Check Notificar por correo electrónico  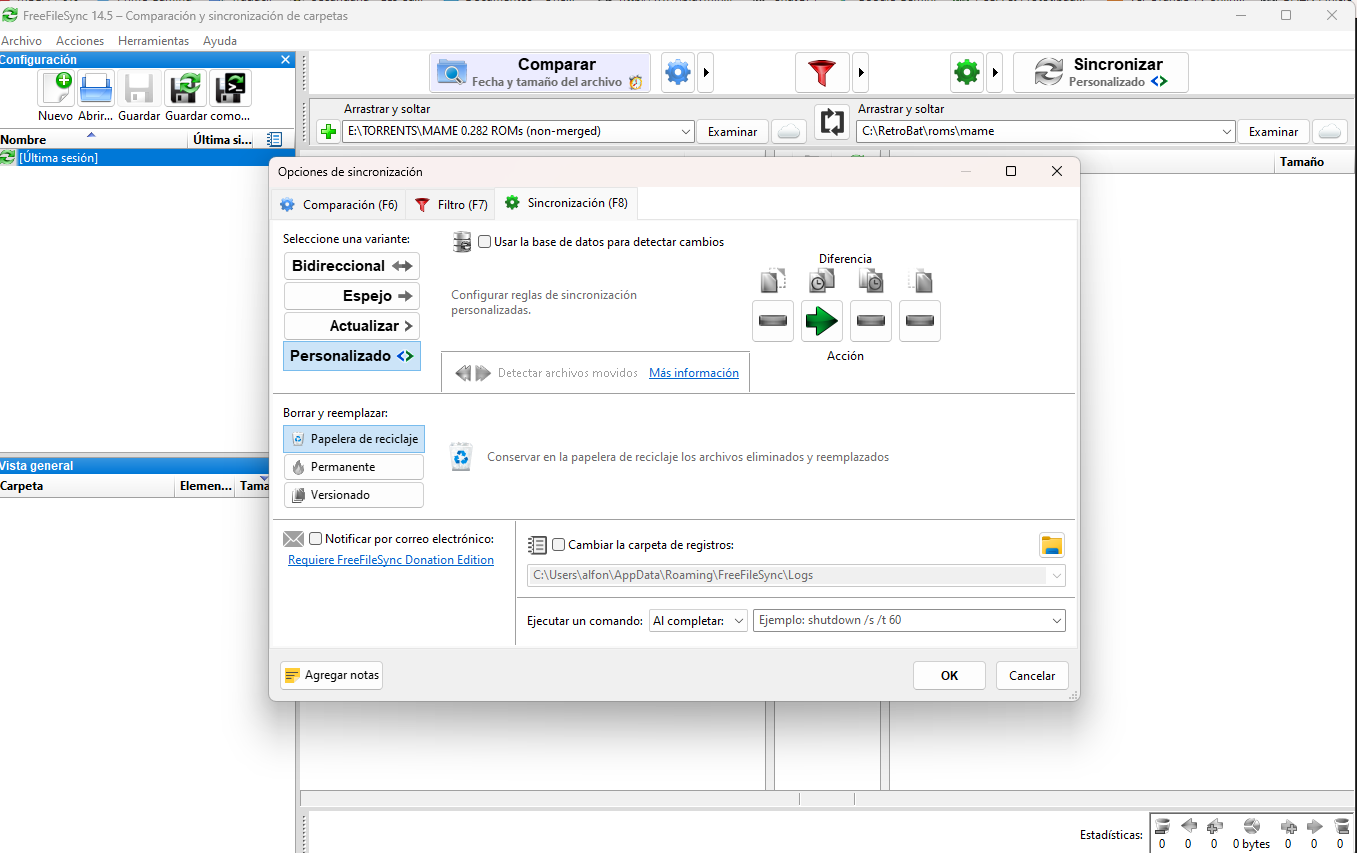click(316, 539)
